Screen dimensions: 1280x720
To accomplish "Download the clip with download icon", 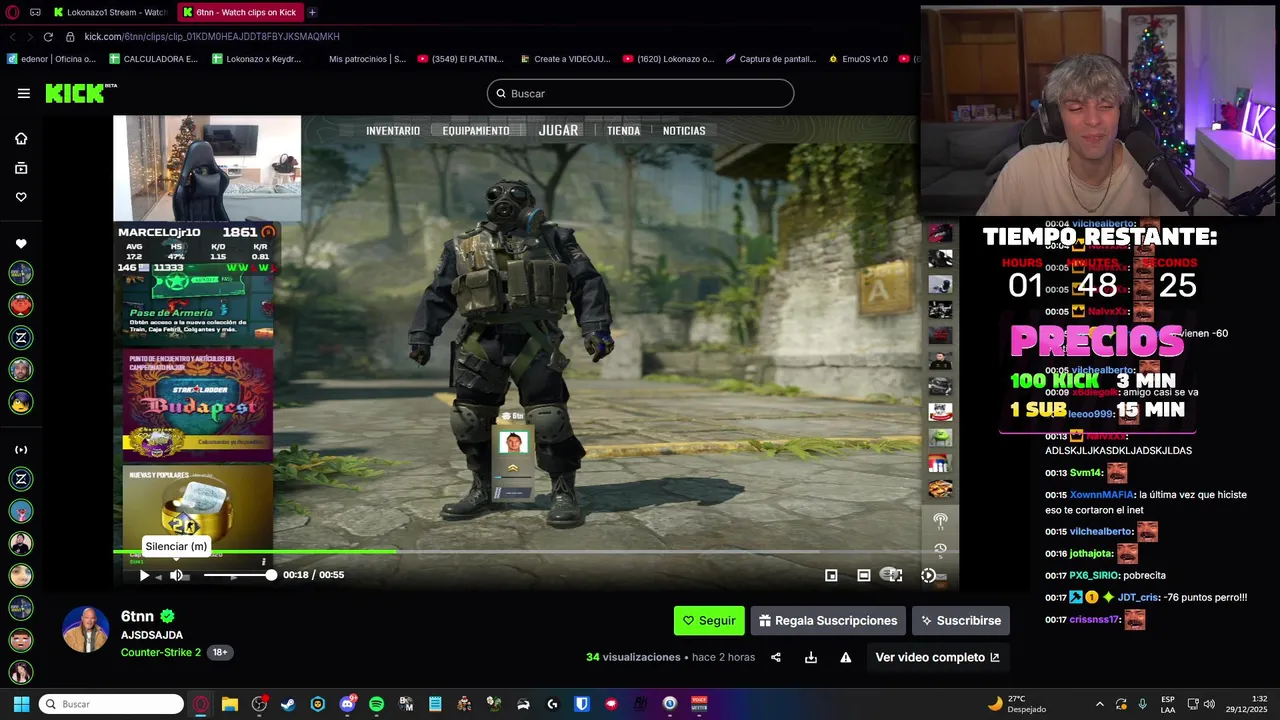I will tap(811, 657).
